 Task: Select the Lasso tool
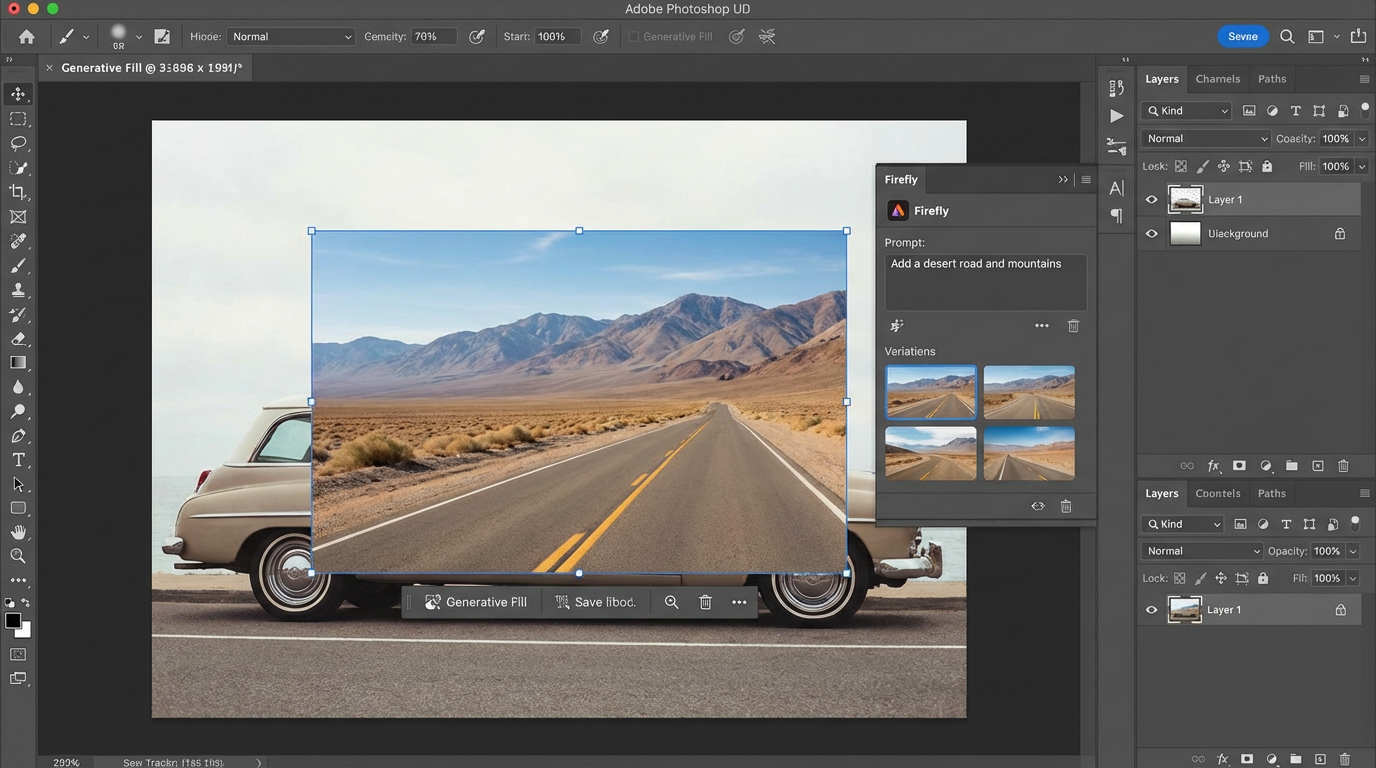pyautogui.click(x=18, y=143)
